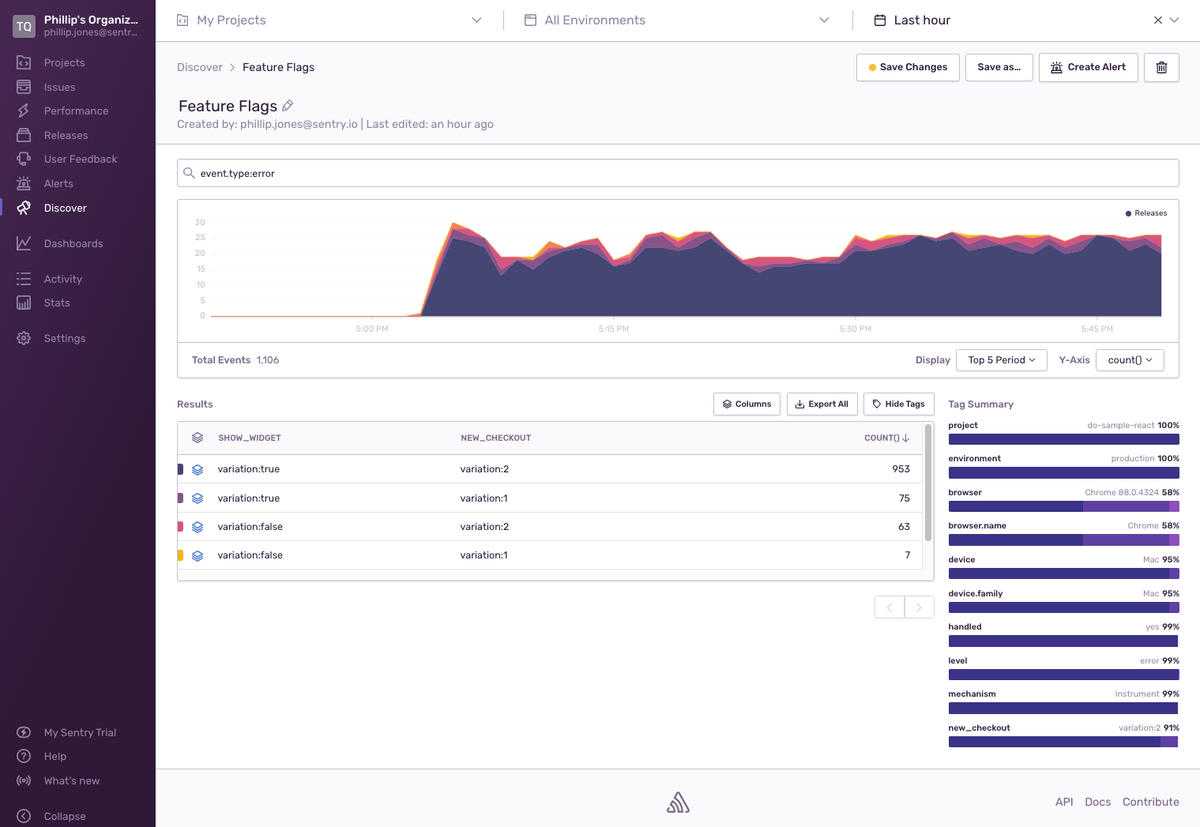
Task: Navigate to Issues in the sidebar
Action: 59,87
